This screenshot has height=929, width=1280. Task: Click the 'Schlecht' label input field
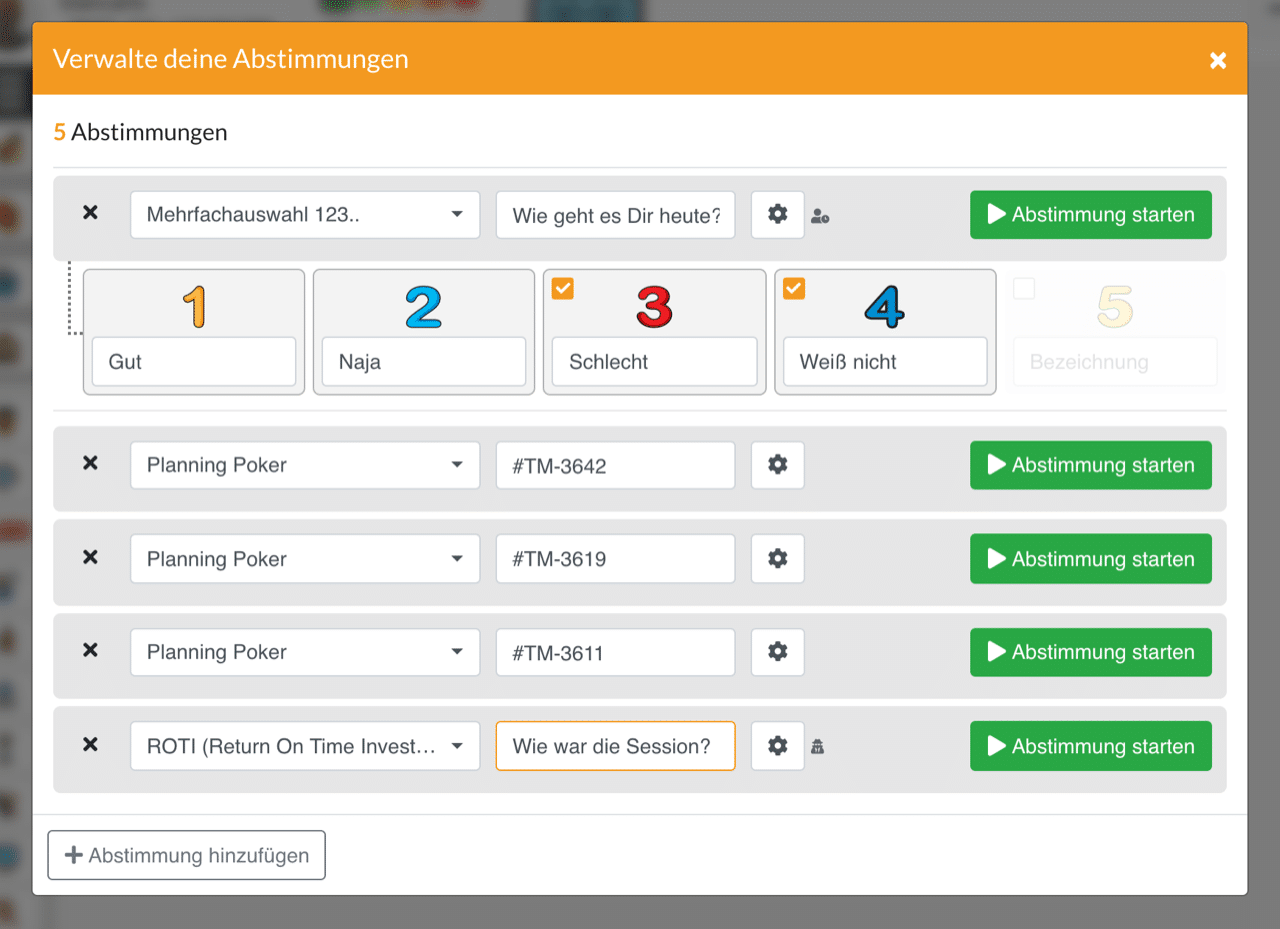click(x=654, y=362)
